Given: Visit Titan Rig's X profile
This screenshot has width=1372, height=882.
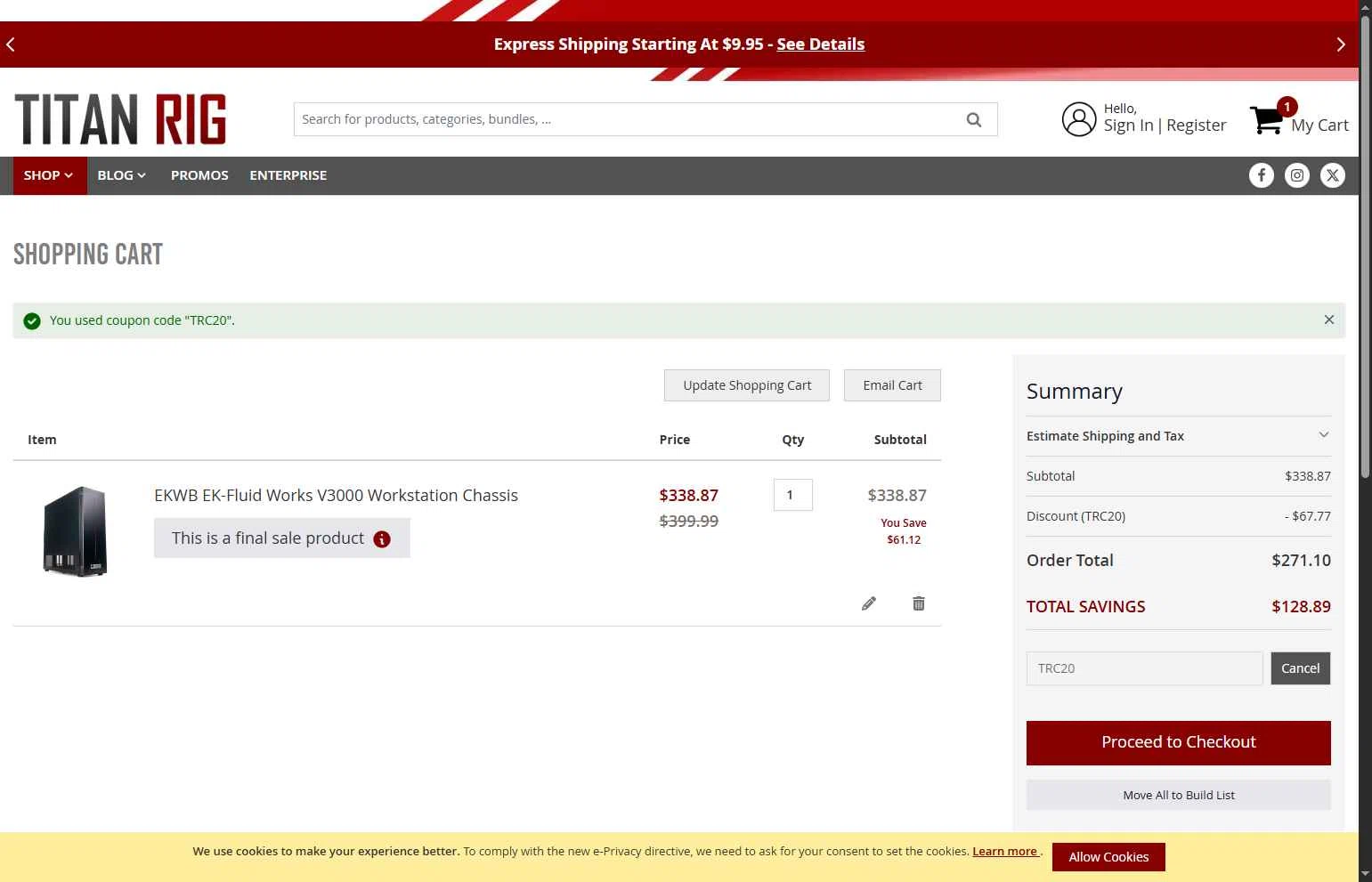Looking at the screenshot, I should [1333, 175].
